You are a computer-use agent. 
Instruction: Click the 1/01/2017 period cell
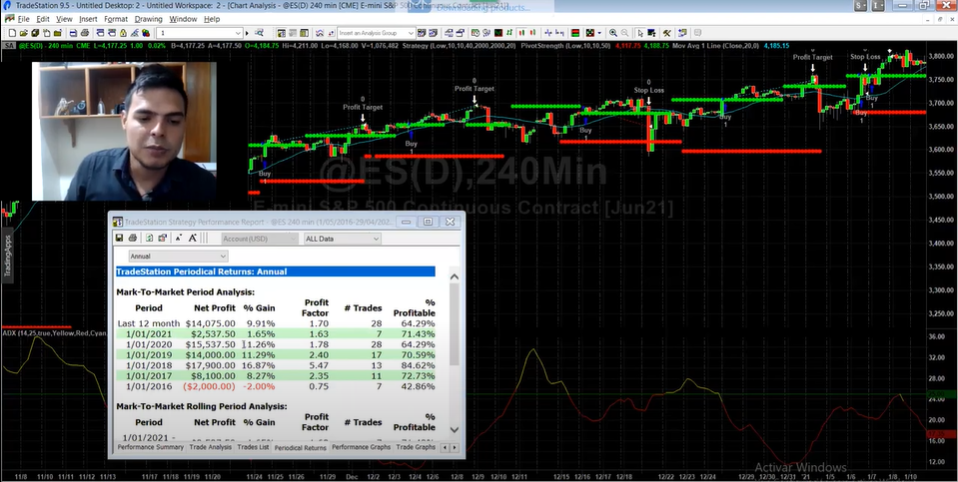pos(148,376)
